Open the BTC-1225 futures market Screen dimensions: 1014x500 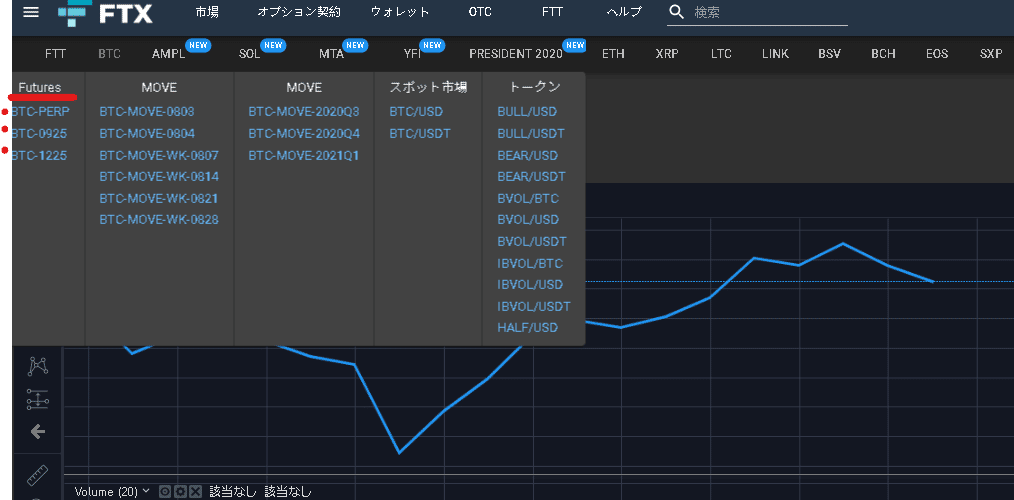pyautogui.click(x=39, y=156)
